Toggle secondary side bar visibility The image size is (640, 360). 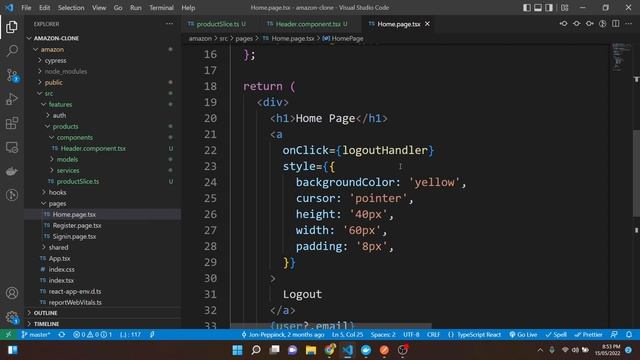coord(549,7)
